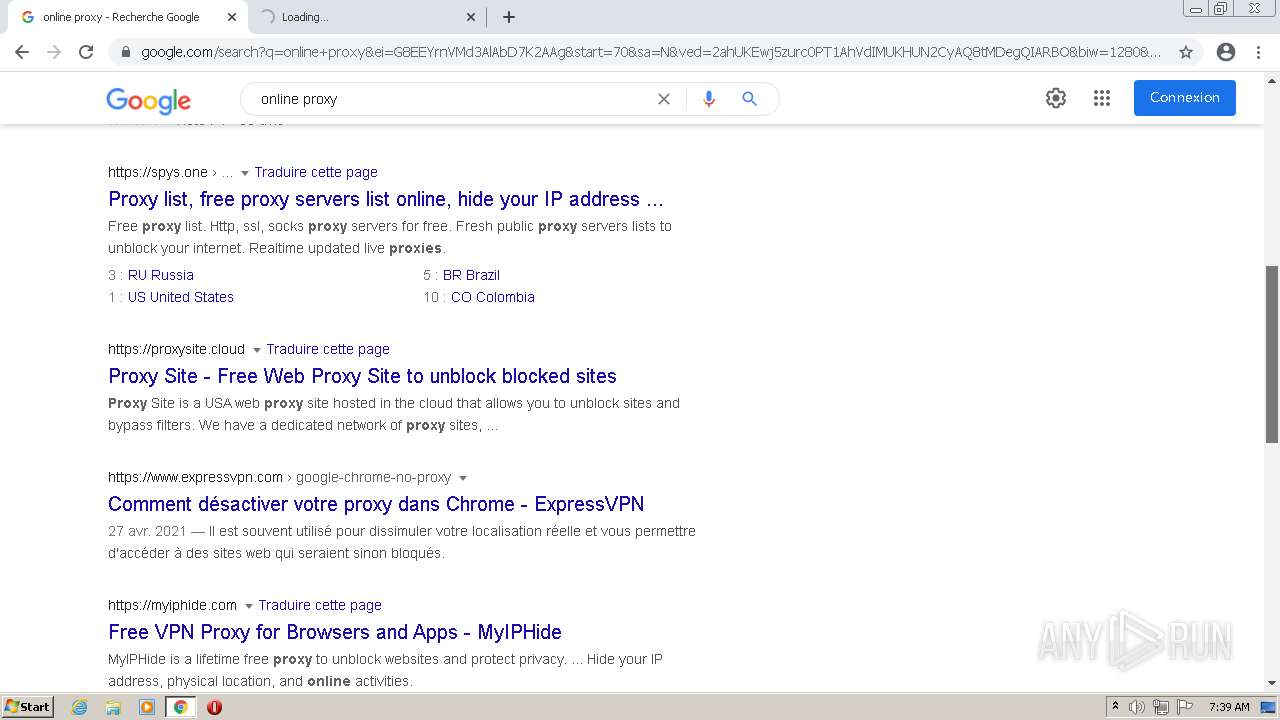The height and width of the screenshot is (720, 1280).
Task: Click the page vertical scrollbar thumb
Action: coord(1272,353)
